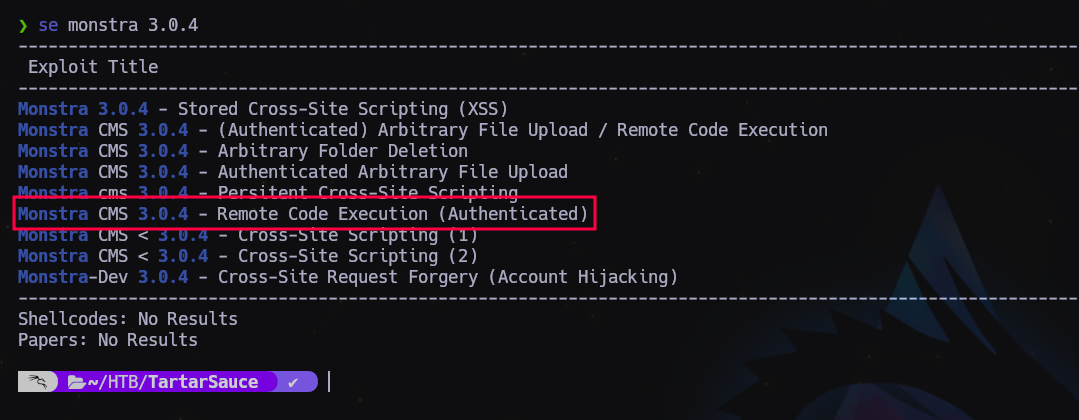Click the Cross-Site Scripting (2) result
The height and width of the screenshot is (420, 1079).
pyautogui.click(x=248, y=255)
